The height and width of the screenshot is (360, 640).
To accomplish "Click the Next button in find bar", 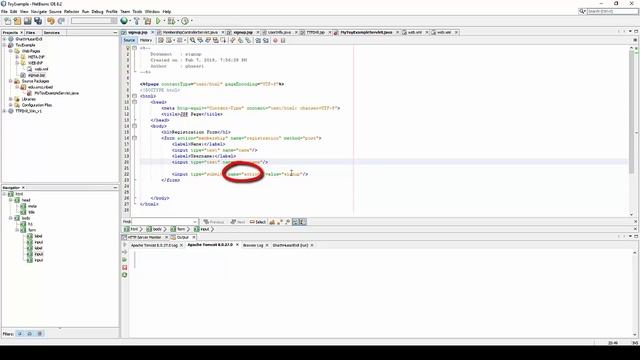I will tap(238, 222).
